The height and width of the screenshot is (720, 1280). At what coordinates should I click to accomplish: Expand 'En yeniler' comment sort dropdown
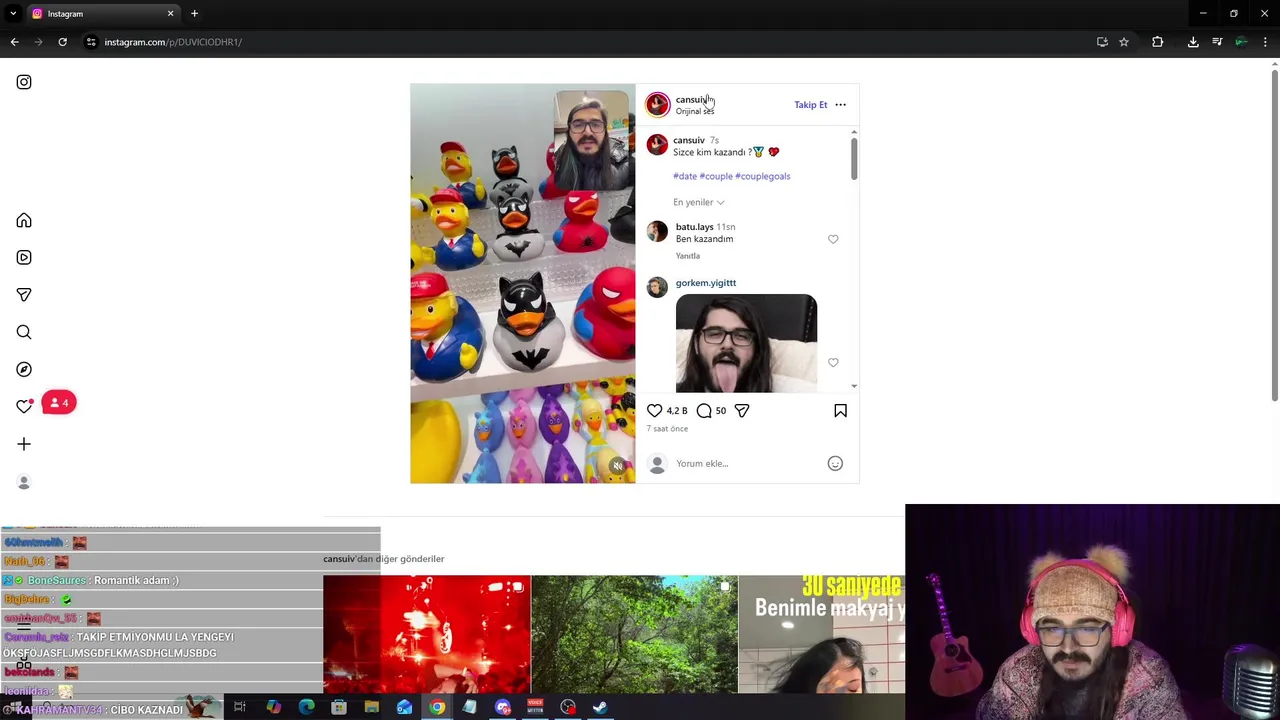tap(698, 202)
